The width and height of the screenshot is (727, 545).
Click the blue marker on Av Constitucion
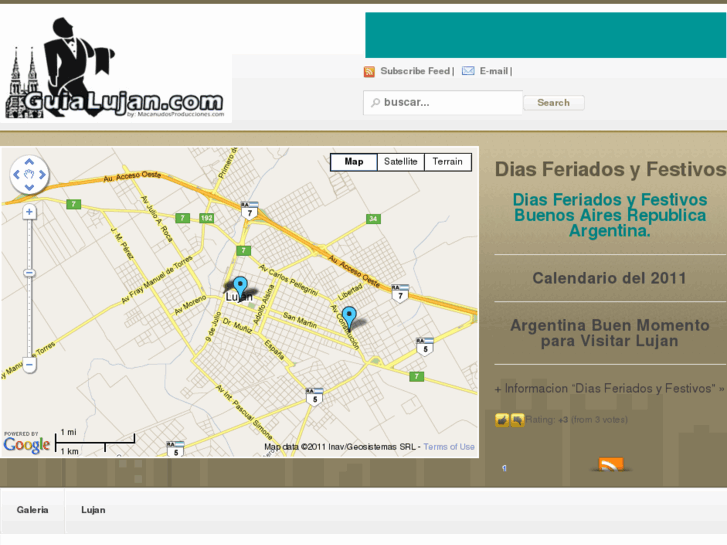pyautogui.click(x=349, y=317)
